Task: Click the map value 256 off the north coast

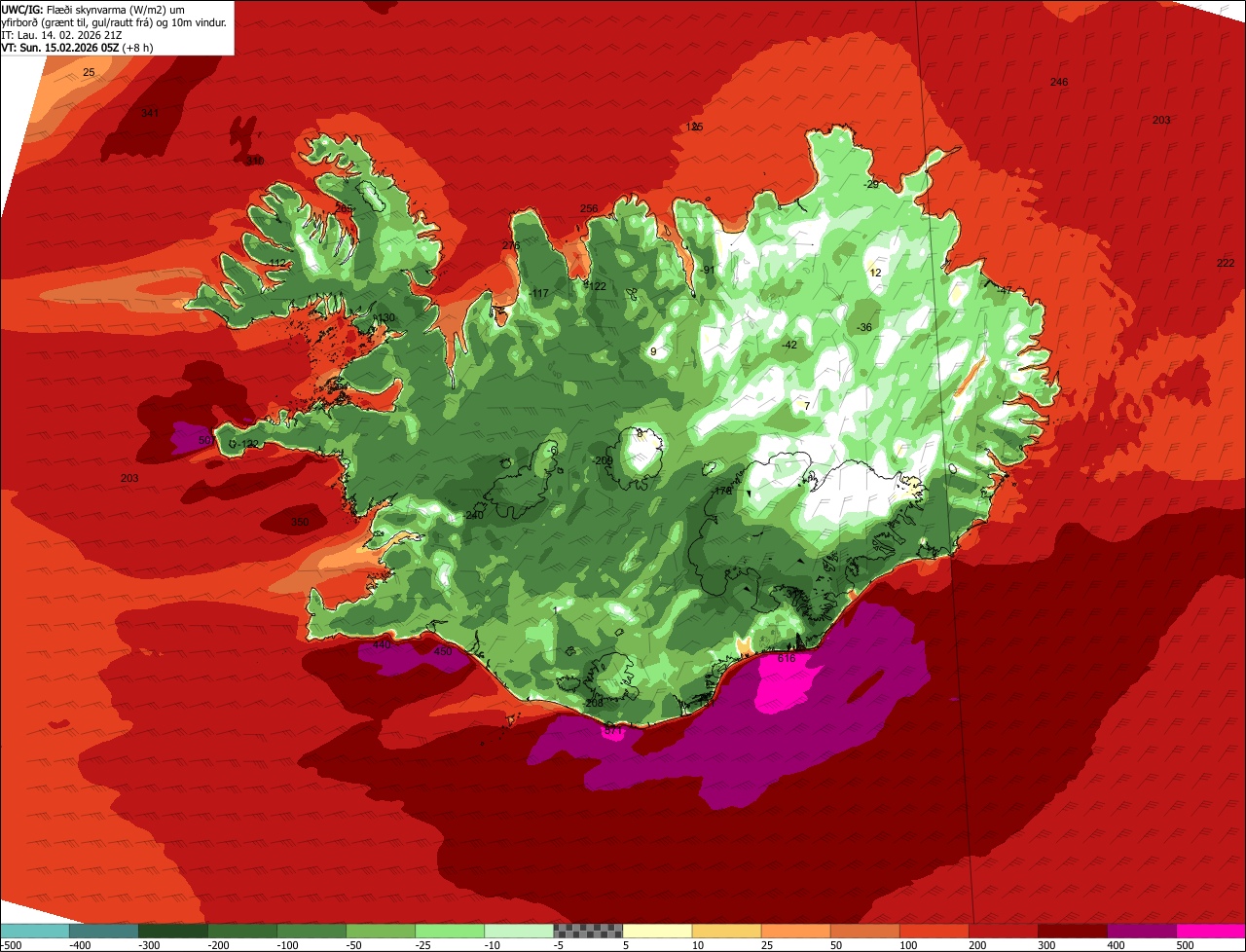Action: point(589,208)
